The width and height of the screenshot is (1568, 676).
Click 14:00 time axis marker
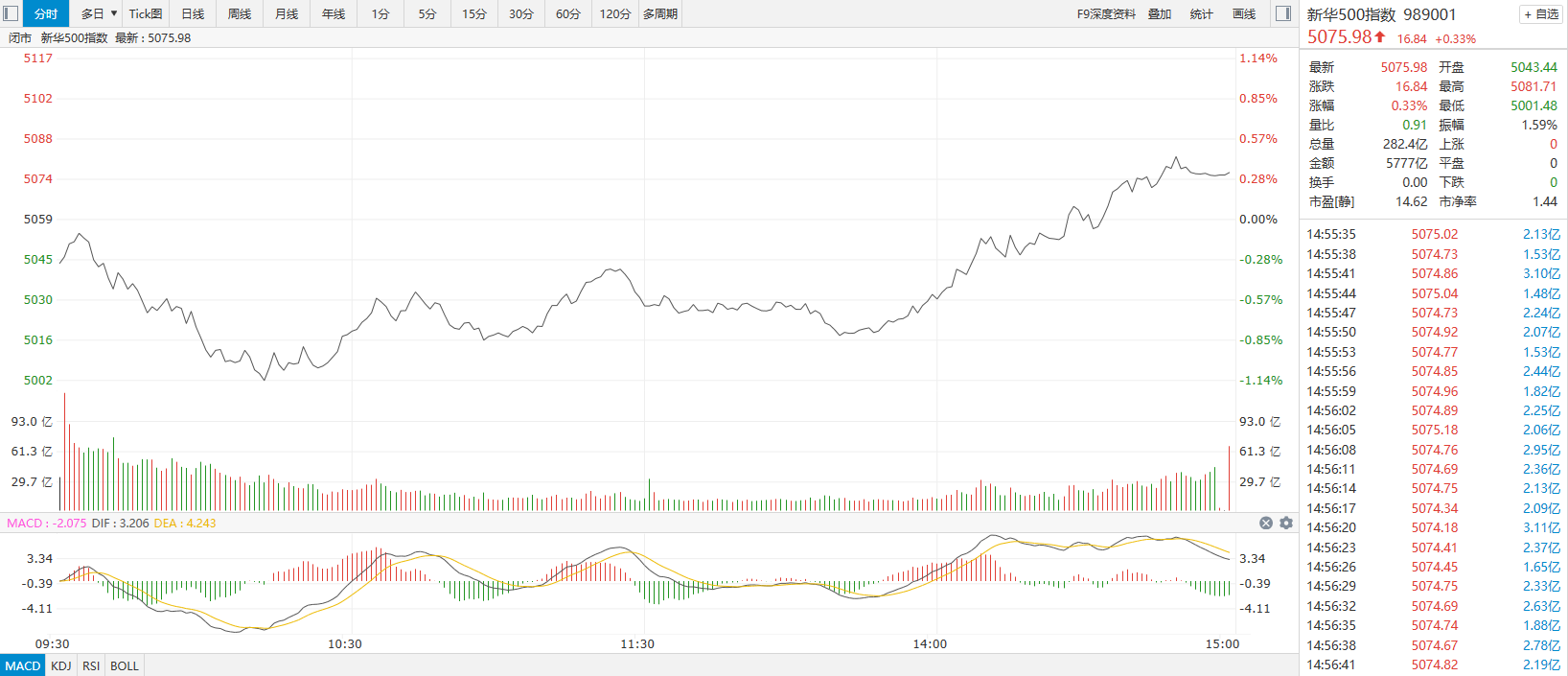930,643
